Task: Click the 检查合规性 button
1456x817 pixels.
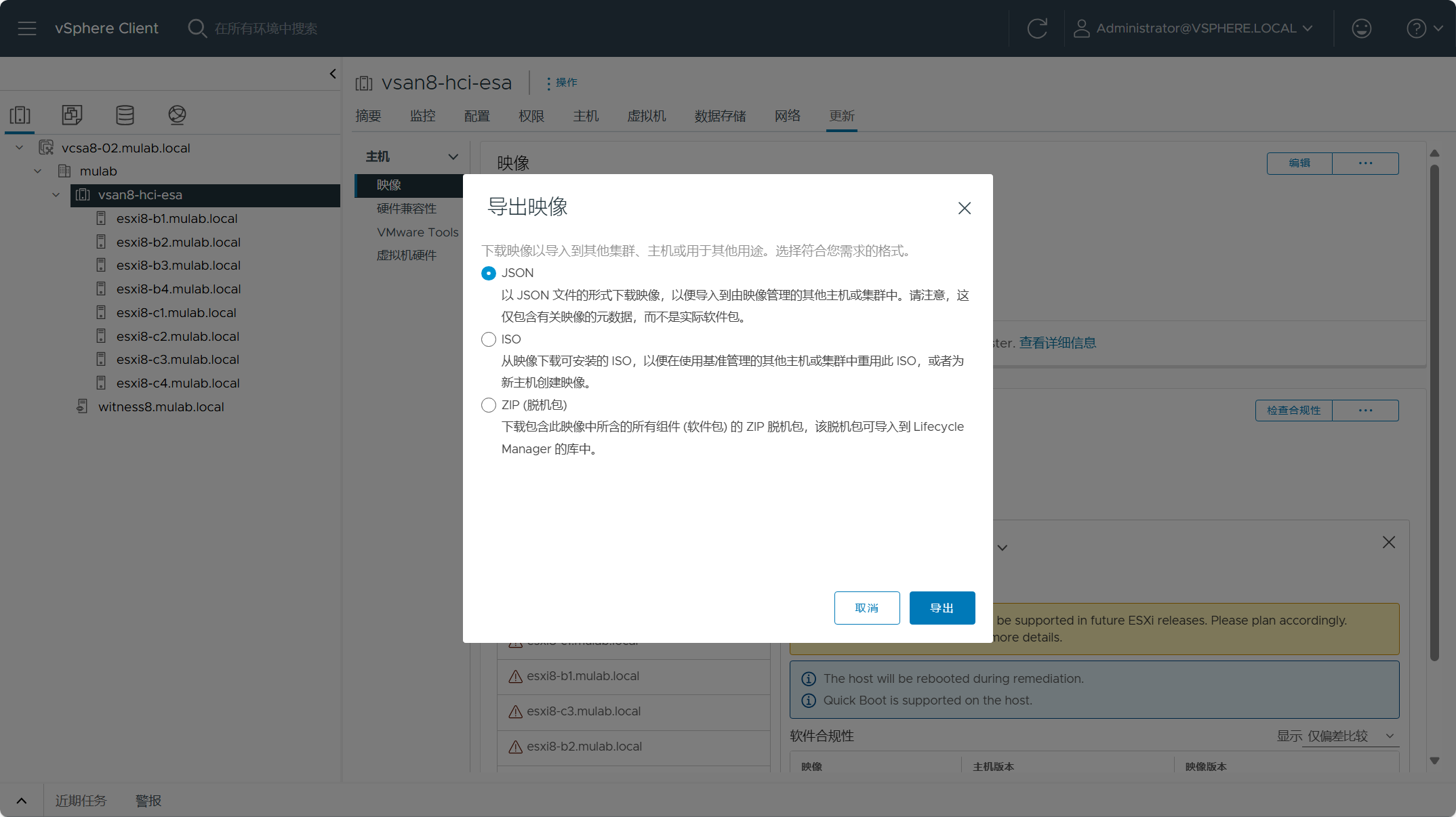Action: tap(1294, 411)
